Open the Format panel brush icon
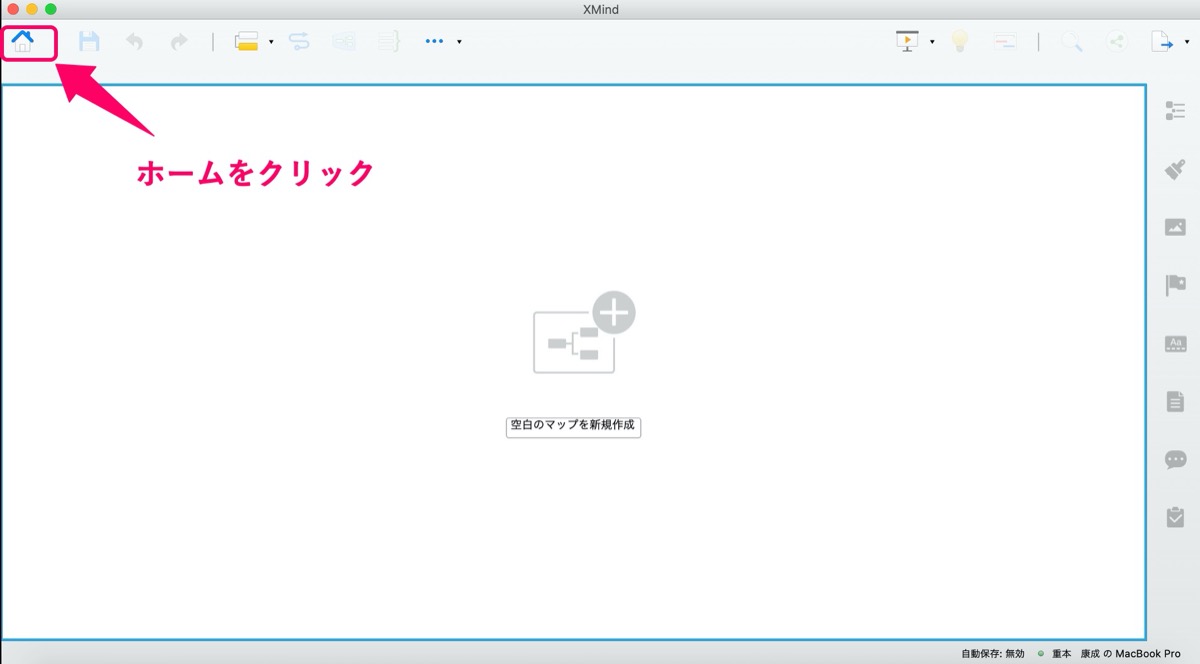This screenshot has width=1200, height=664. [x=1175, y=169]
